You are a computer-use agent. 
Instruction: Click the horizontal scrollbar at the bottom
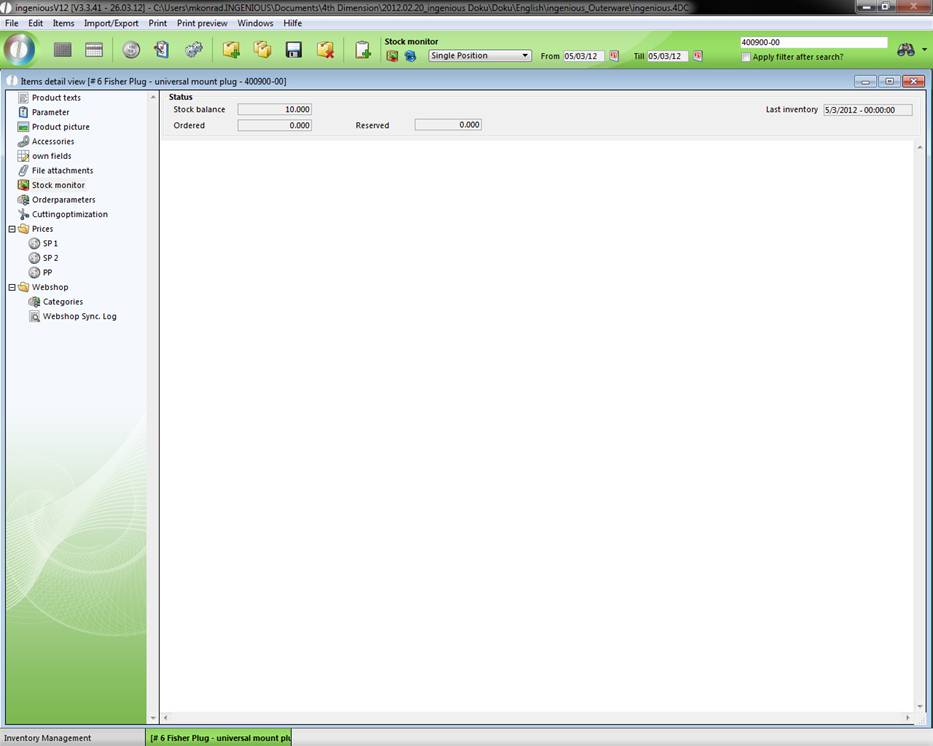[537, 717]
